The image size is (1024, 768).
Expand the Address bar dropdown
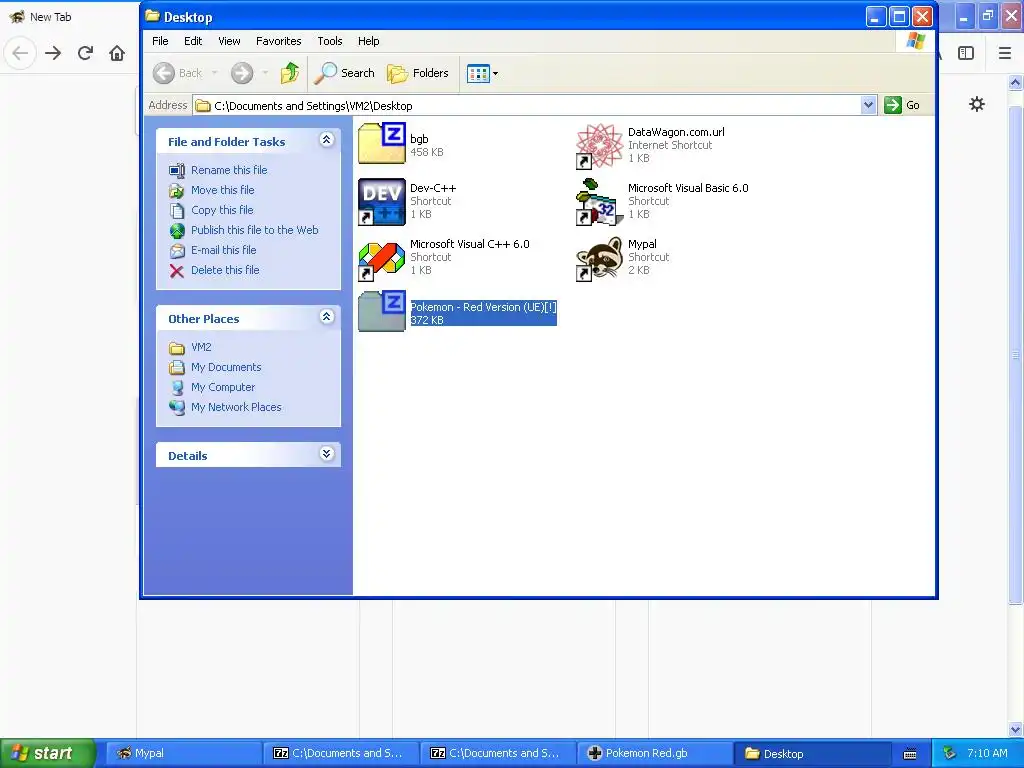click(868, 105)
